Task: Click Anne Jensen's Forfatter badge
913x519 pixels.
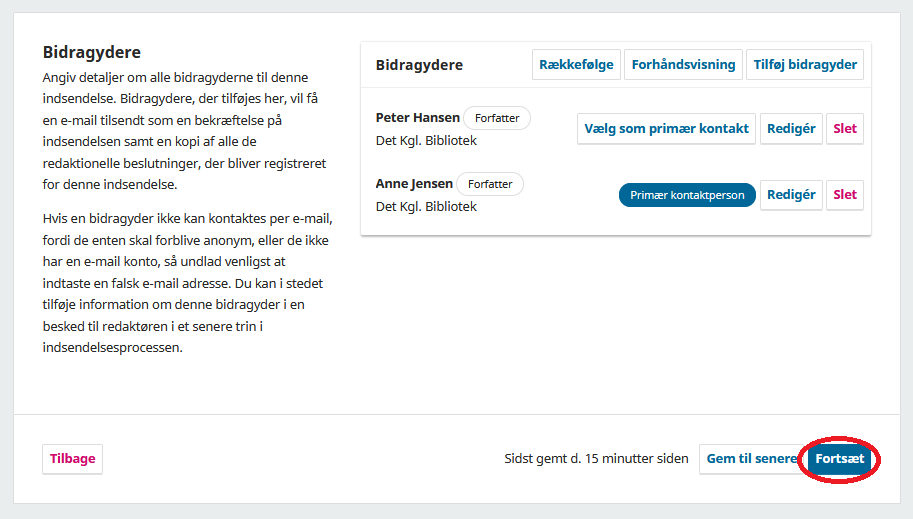Action: click(x=490, y=184)
